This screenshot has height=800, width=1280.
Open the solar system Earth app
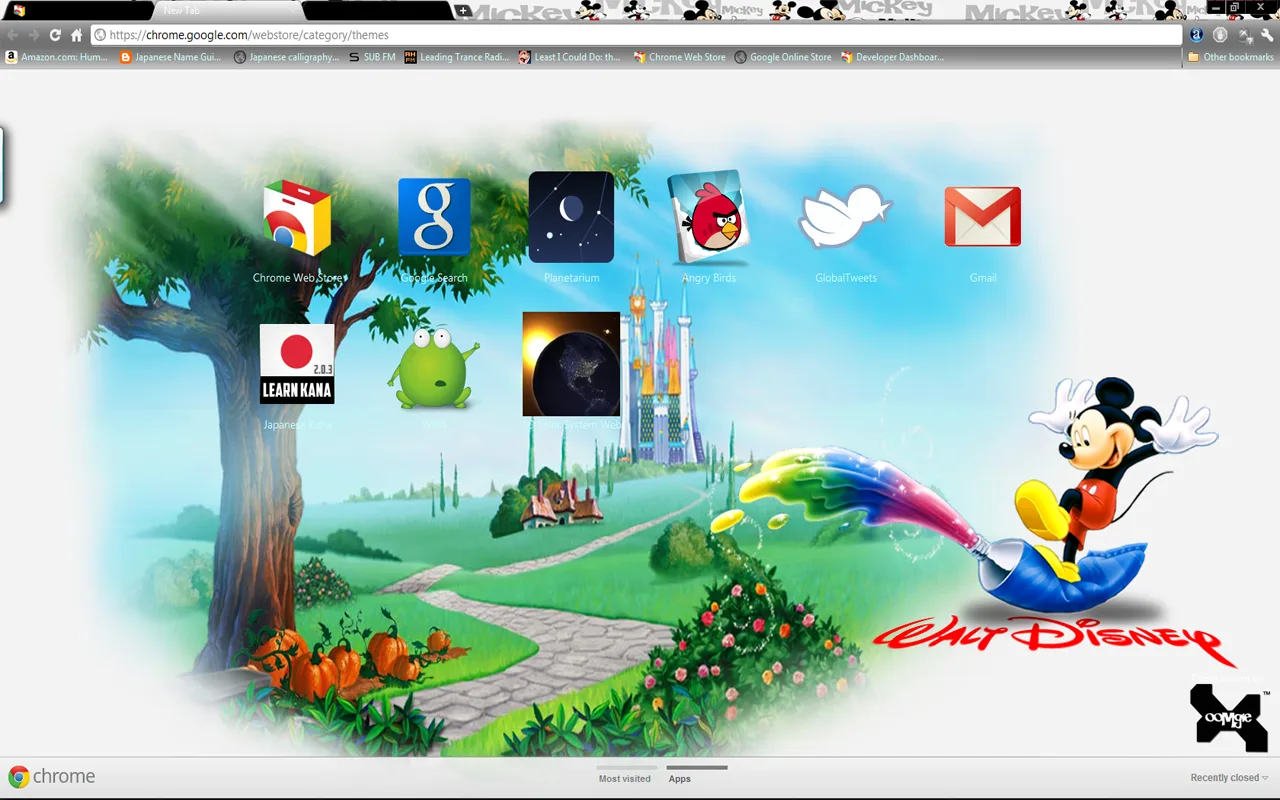click(x=571, y=364)
